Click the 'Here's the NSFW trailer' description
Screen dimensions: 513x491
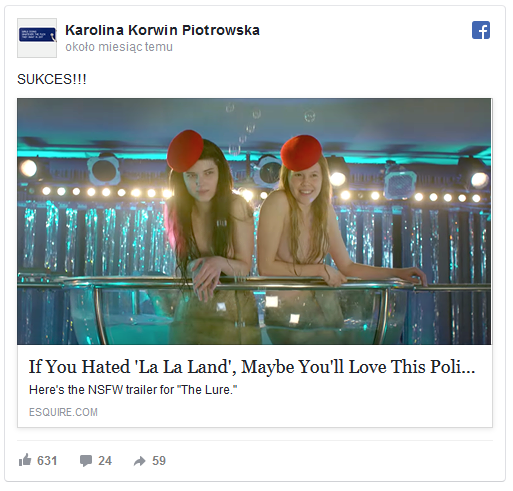point(133,390)
